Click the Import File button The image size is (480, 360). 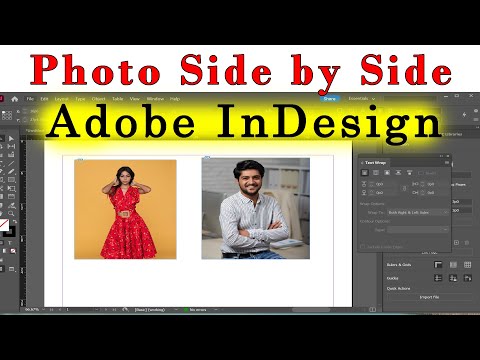click(x=429, y=297)
